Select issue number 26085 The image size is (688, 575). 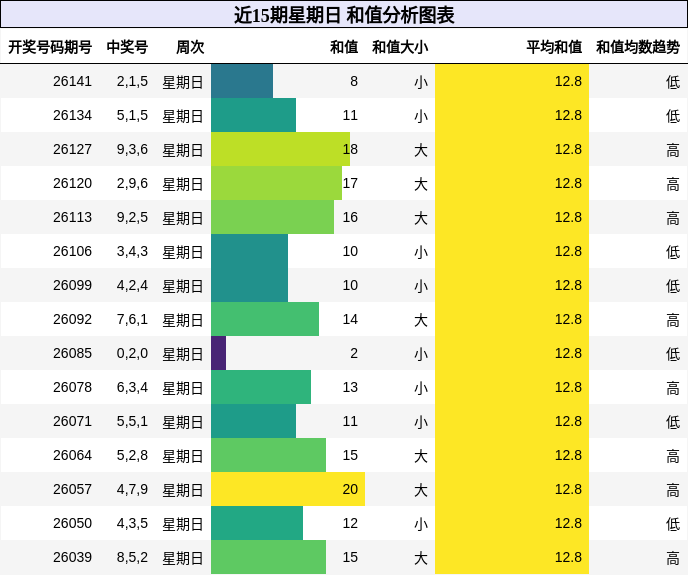(72, 353)
